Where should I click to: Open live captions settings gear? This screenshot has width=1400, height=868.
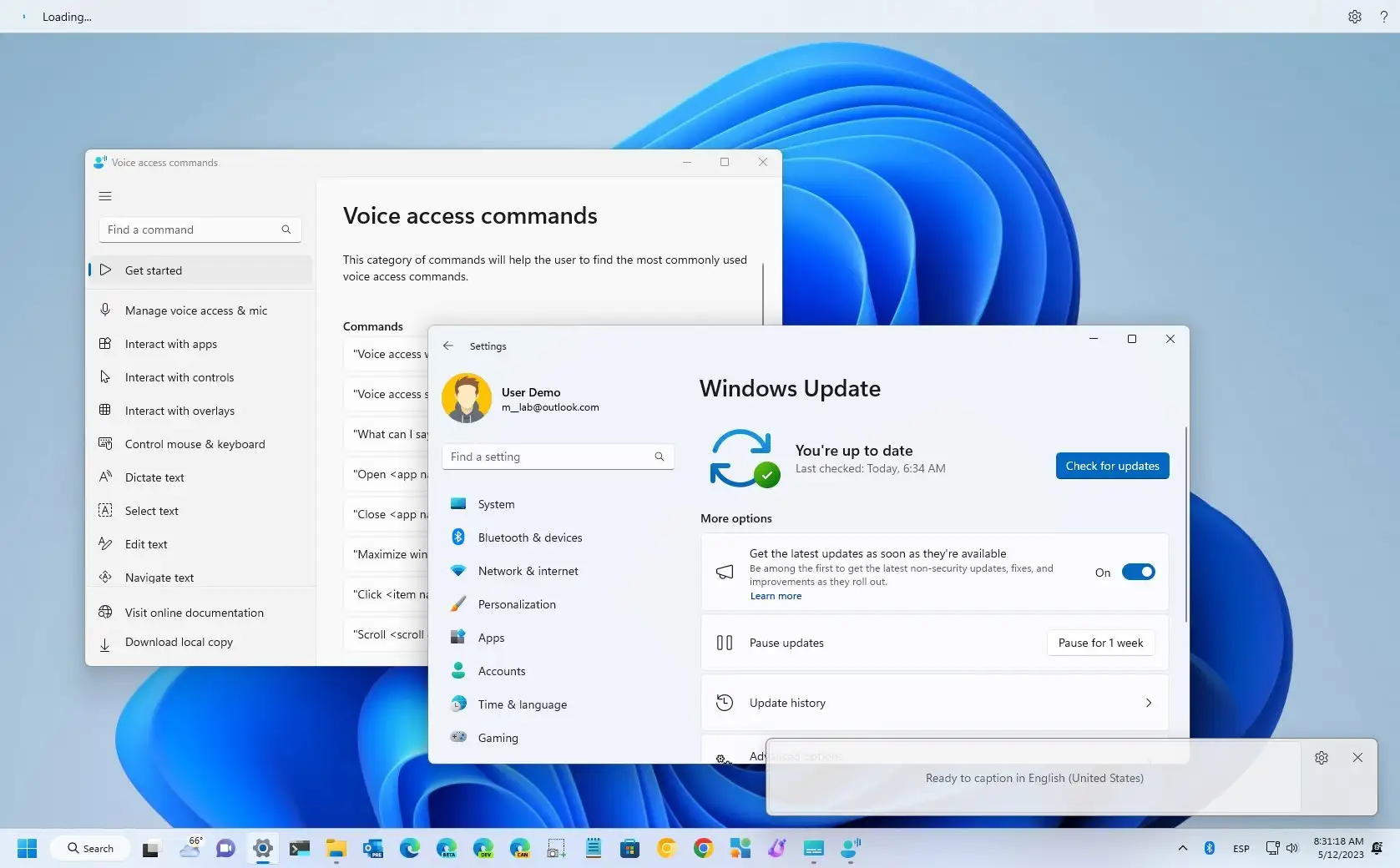tap(1322, 758)
